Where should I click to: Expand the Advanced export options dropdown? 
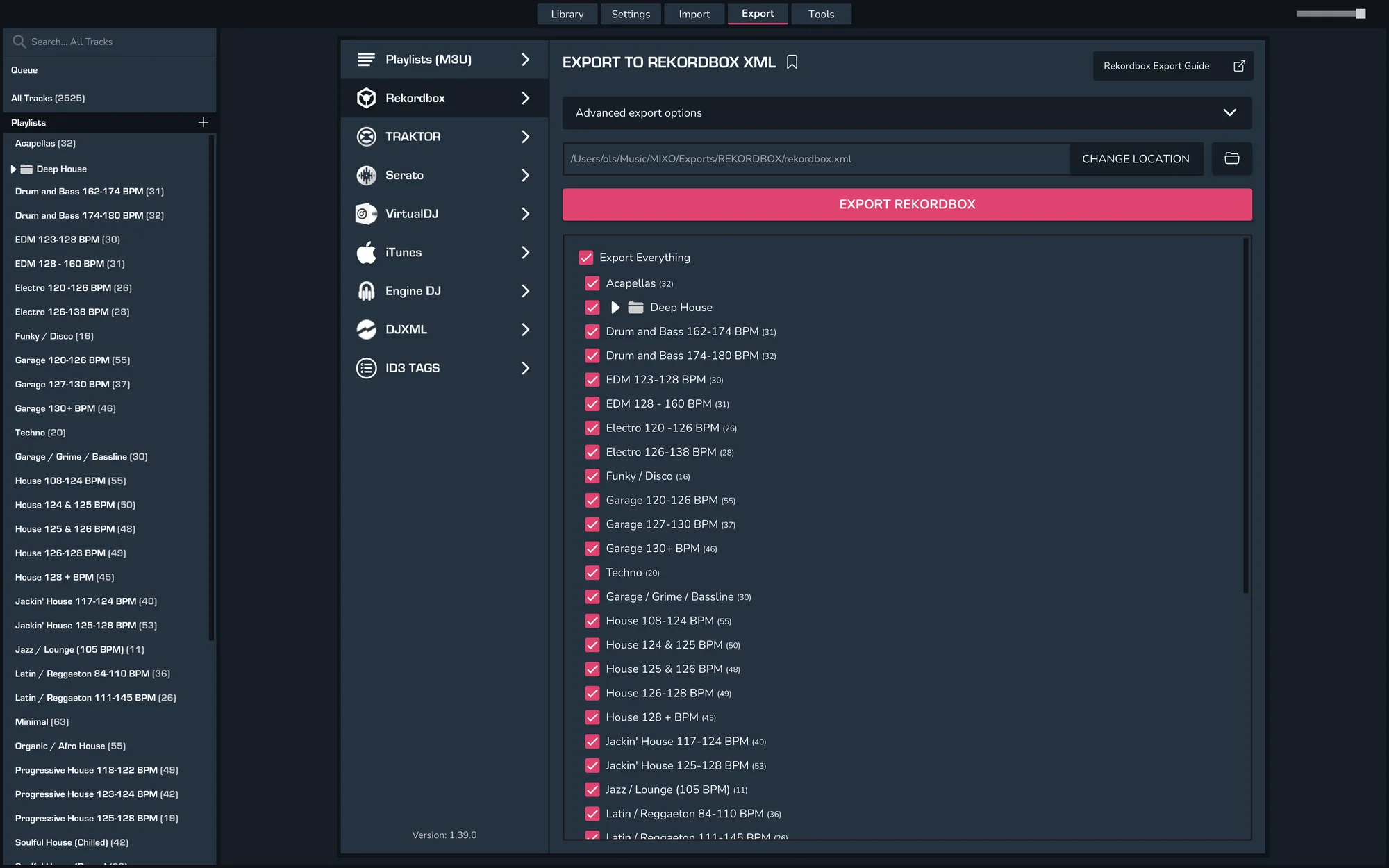1229,112
